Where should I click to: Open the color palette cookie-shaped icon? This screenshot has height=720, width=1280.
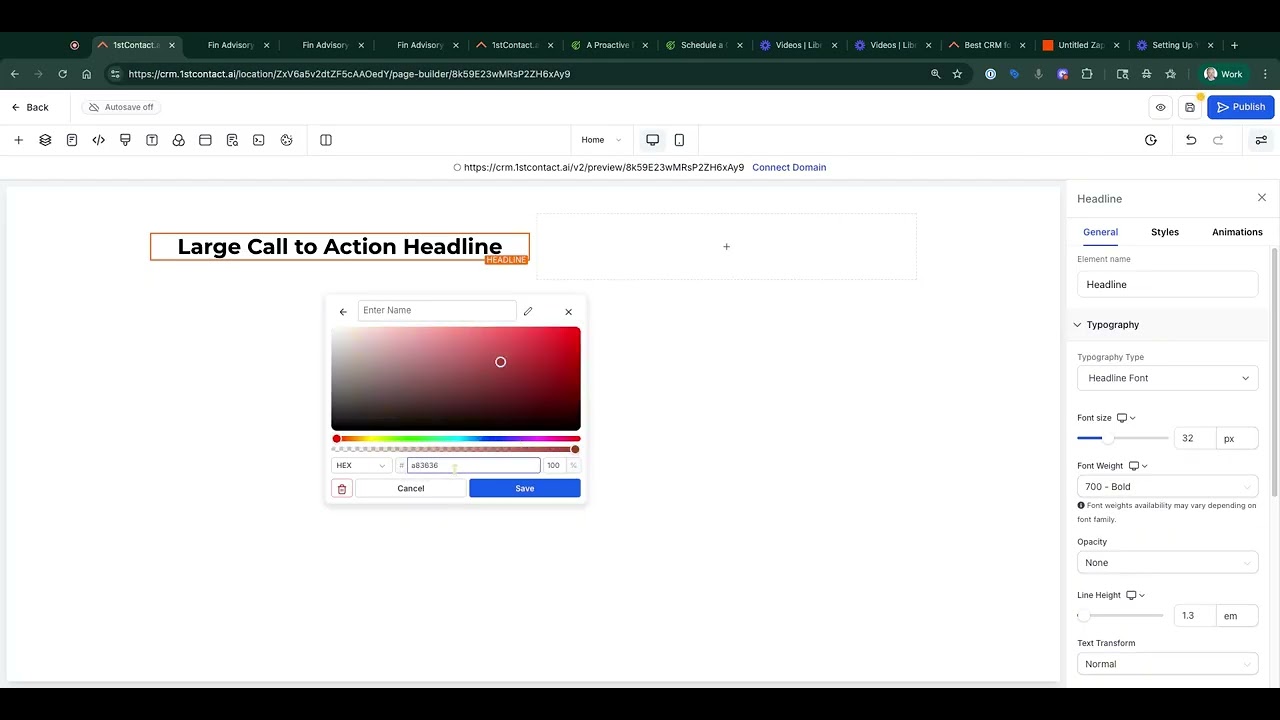point(286,140)
